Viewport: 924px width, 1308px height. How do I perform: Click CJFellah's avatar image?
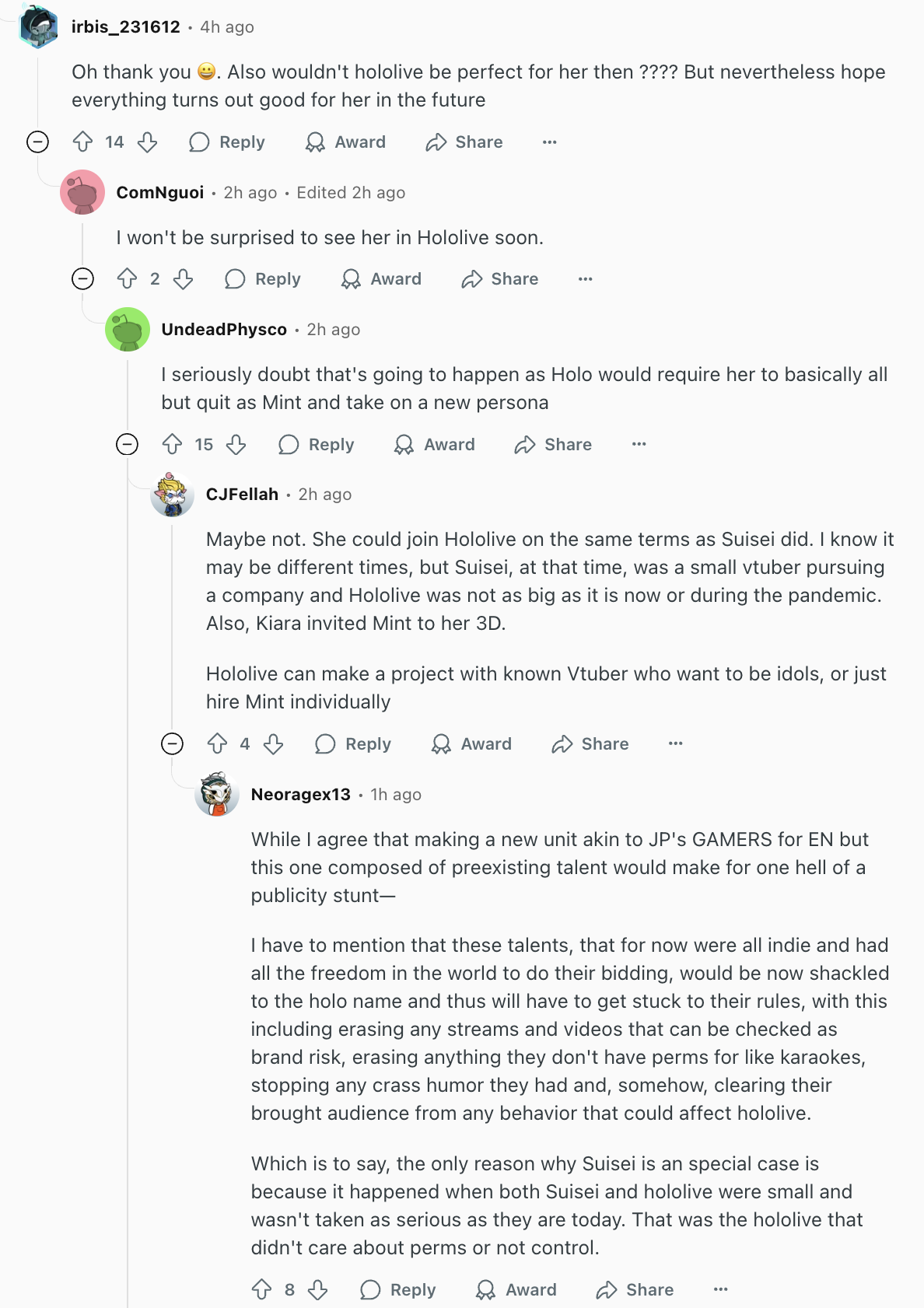coord(172,495)
